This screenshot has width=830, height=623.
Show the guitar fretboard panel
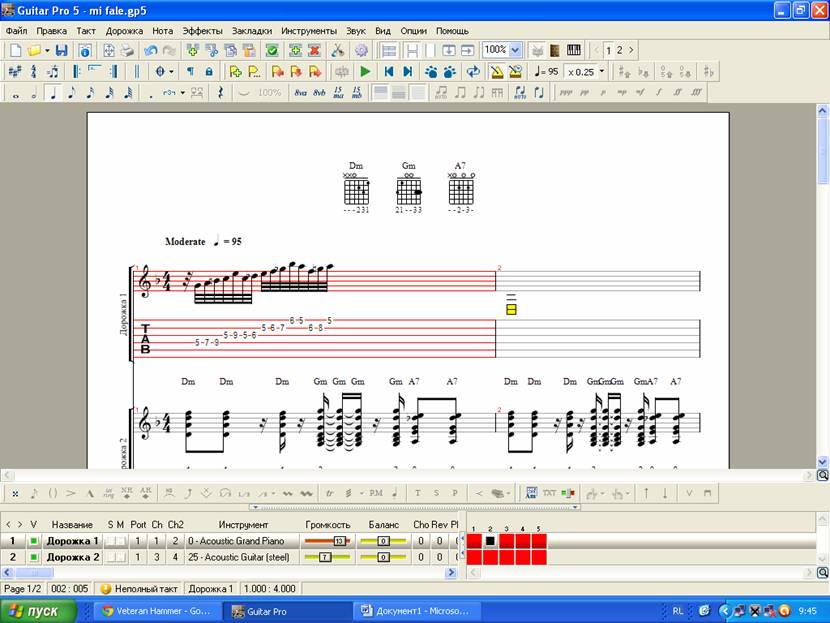(555, 50)
